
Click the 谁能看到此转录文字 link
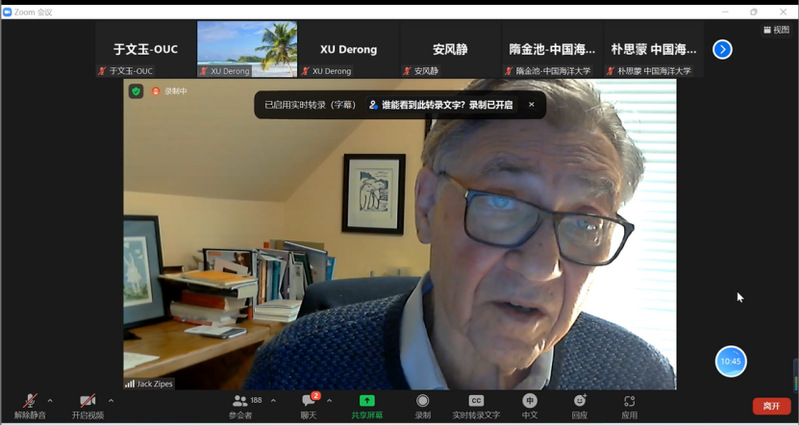click(x=440, y=104)
